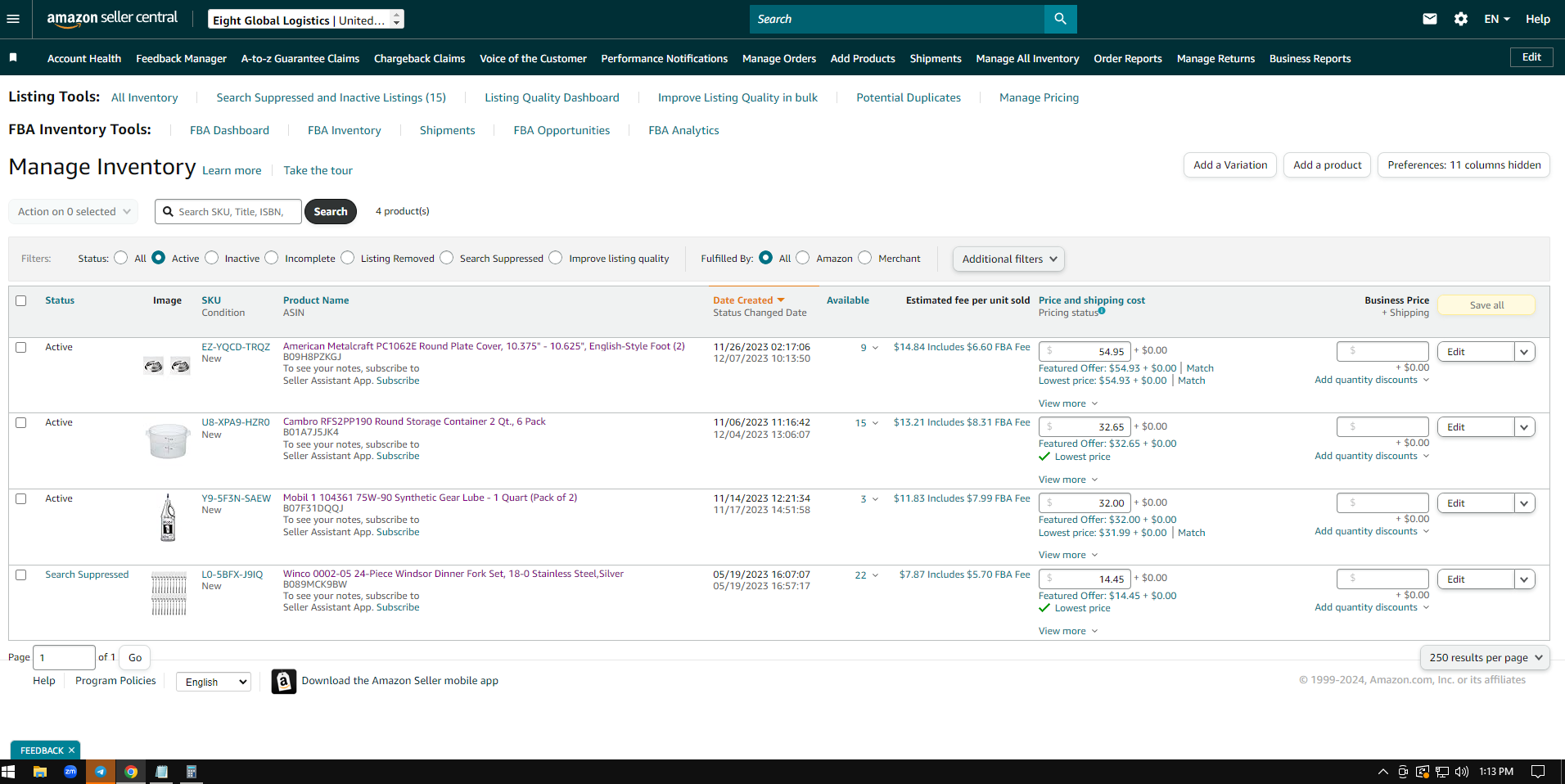Click the Add a Variation button
Viewport: 1565px width, 784px height.
click(1230, 164)
